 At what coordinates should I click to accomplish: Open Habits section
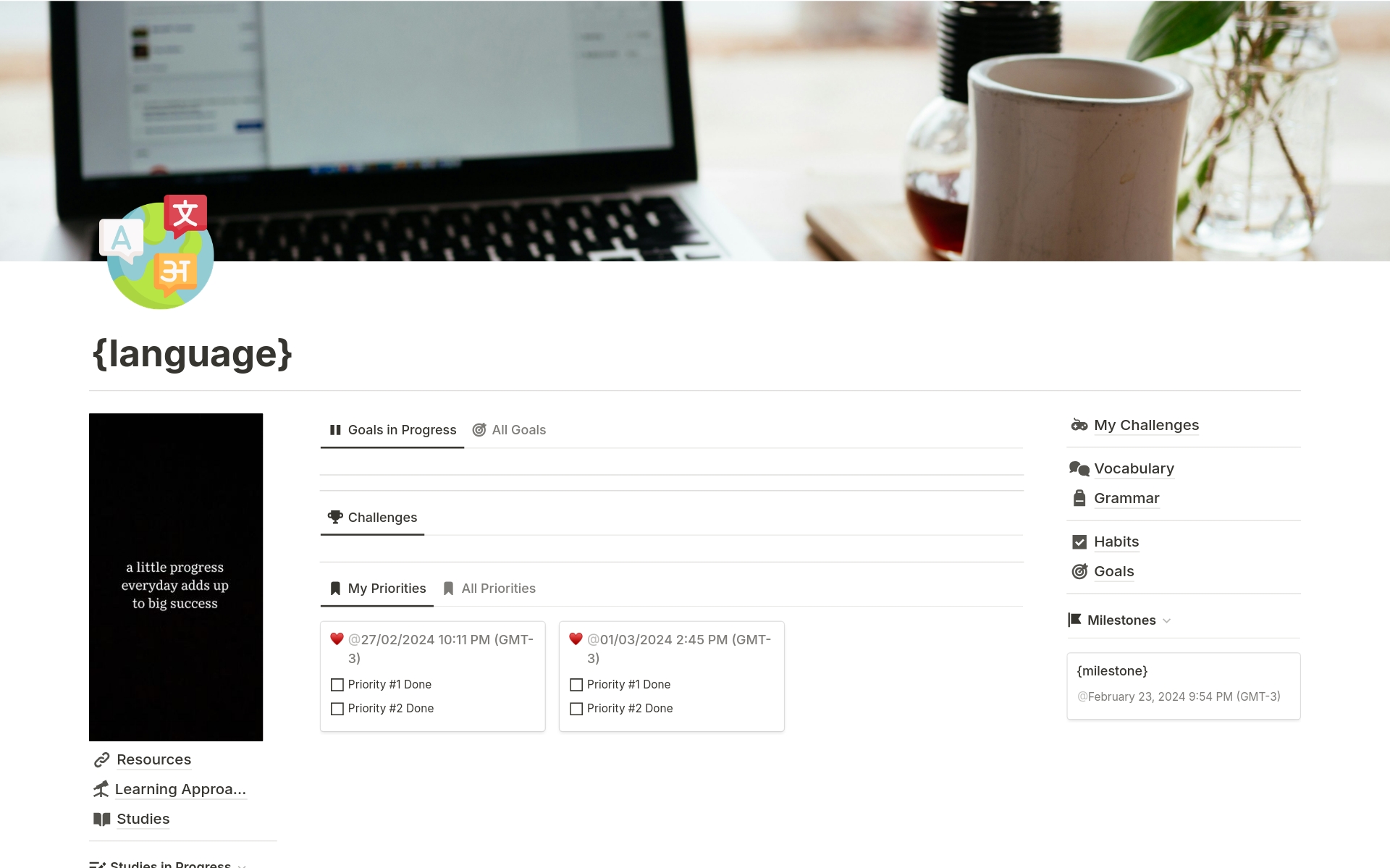point(1116,541)
